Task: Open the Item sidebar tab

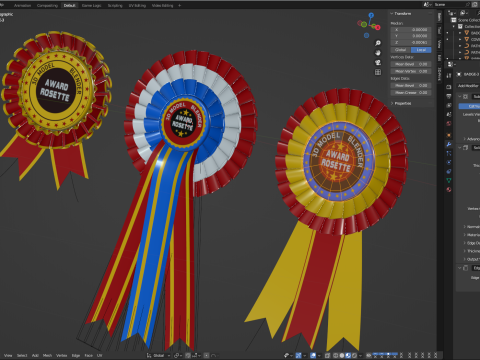Action: pos(440,17)
